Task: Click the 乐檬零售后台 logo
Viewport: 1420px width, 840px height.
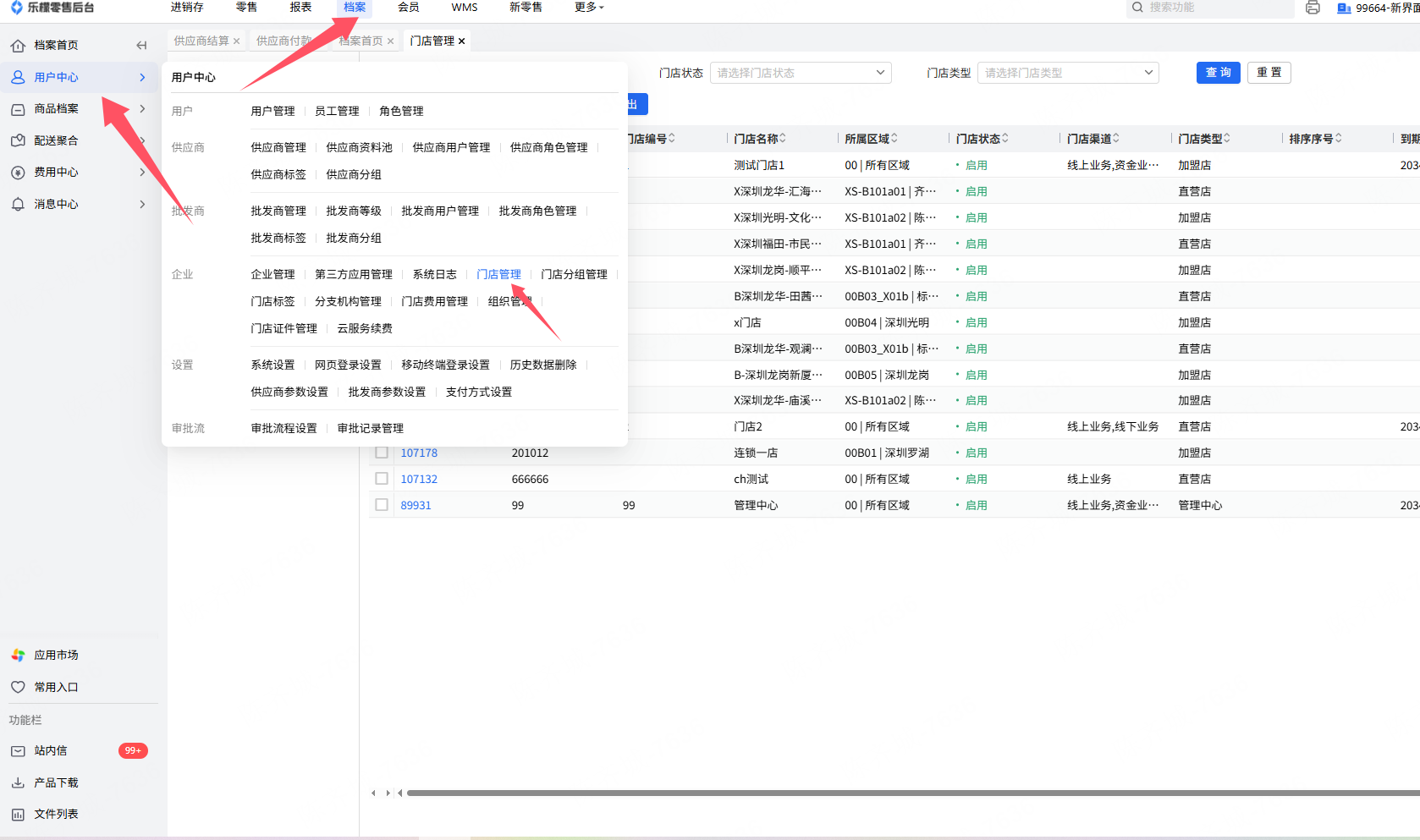Action: tap(52, 8)
